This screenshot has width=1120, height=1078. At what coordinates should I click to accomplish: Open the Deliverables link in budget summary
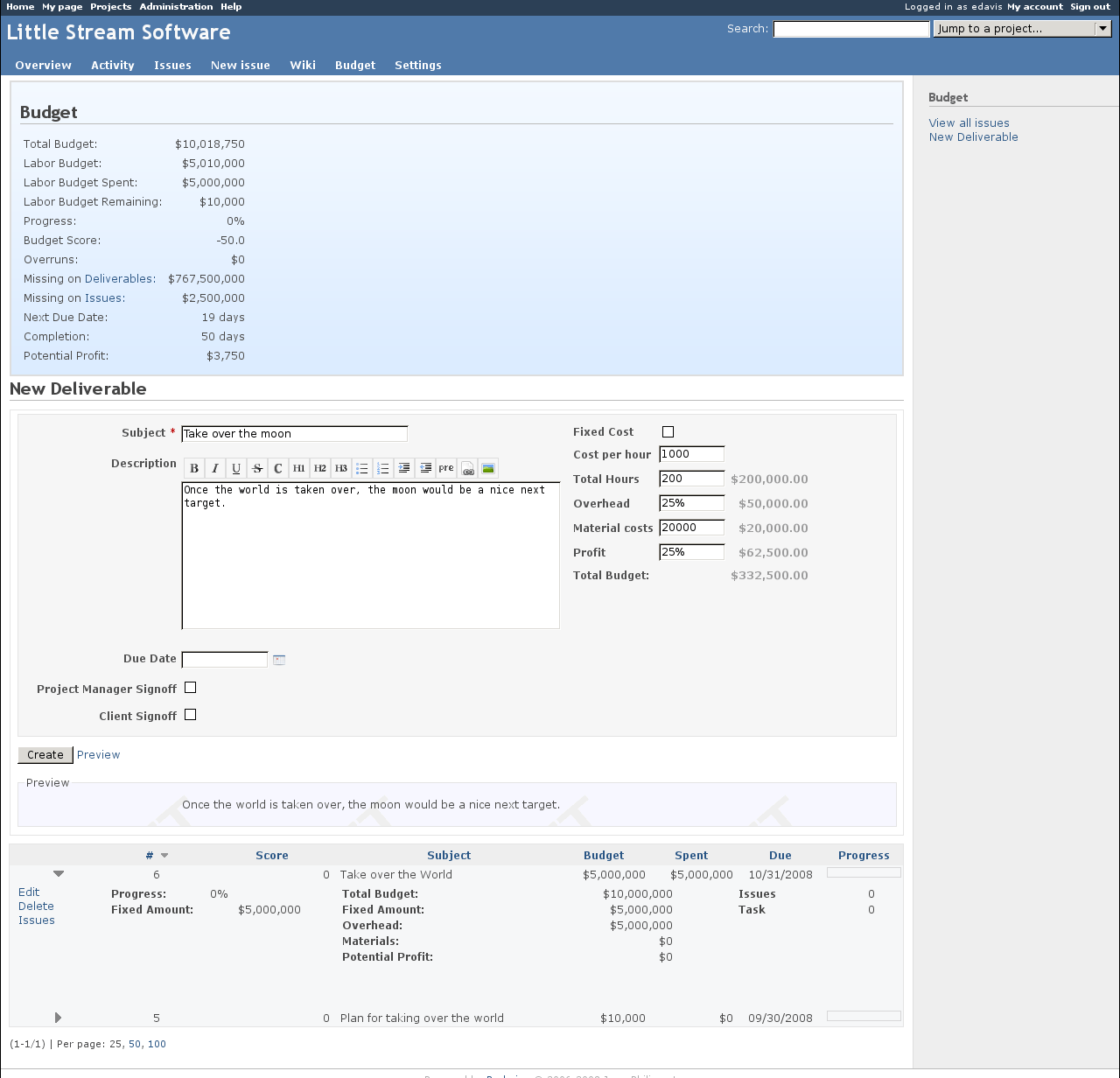click(119, 279)
